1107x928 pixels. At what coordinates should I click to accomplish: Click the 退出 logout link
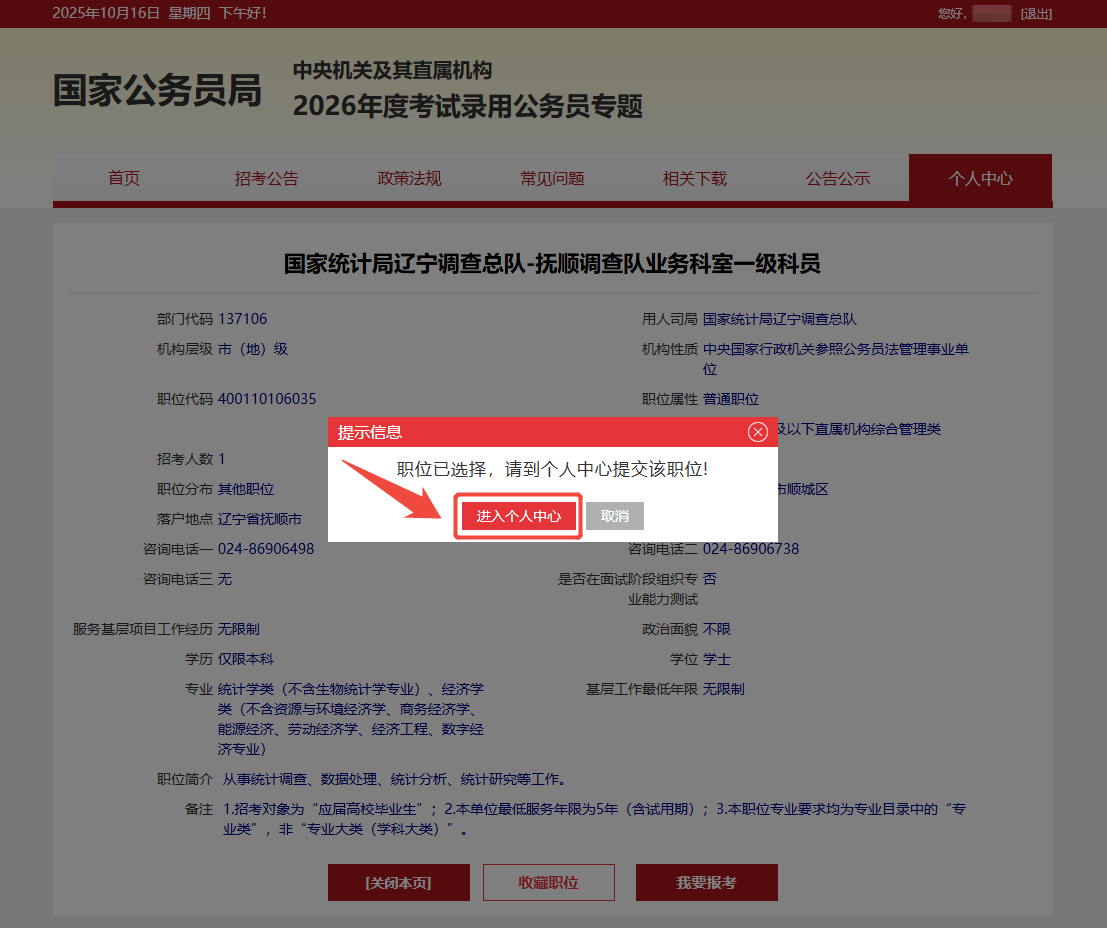click(1036, 13)
